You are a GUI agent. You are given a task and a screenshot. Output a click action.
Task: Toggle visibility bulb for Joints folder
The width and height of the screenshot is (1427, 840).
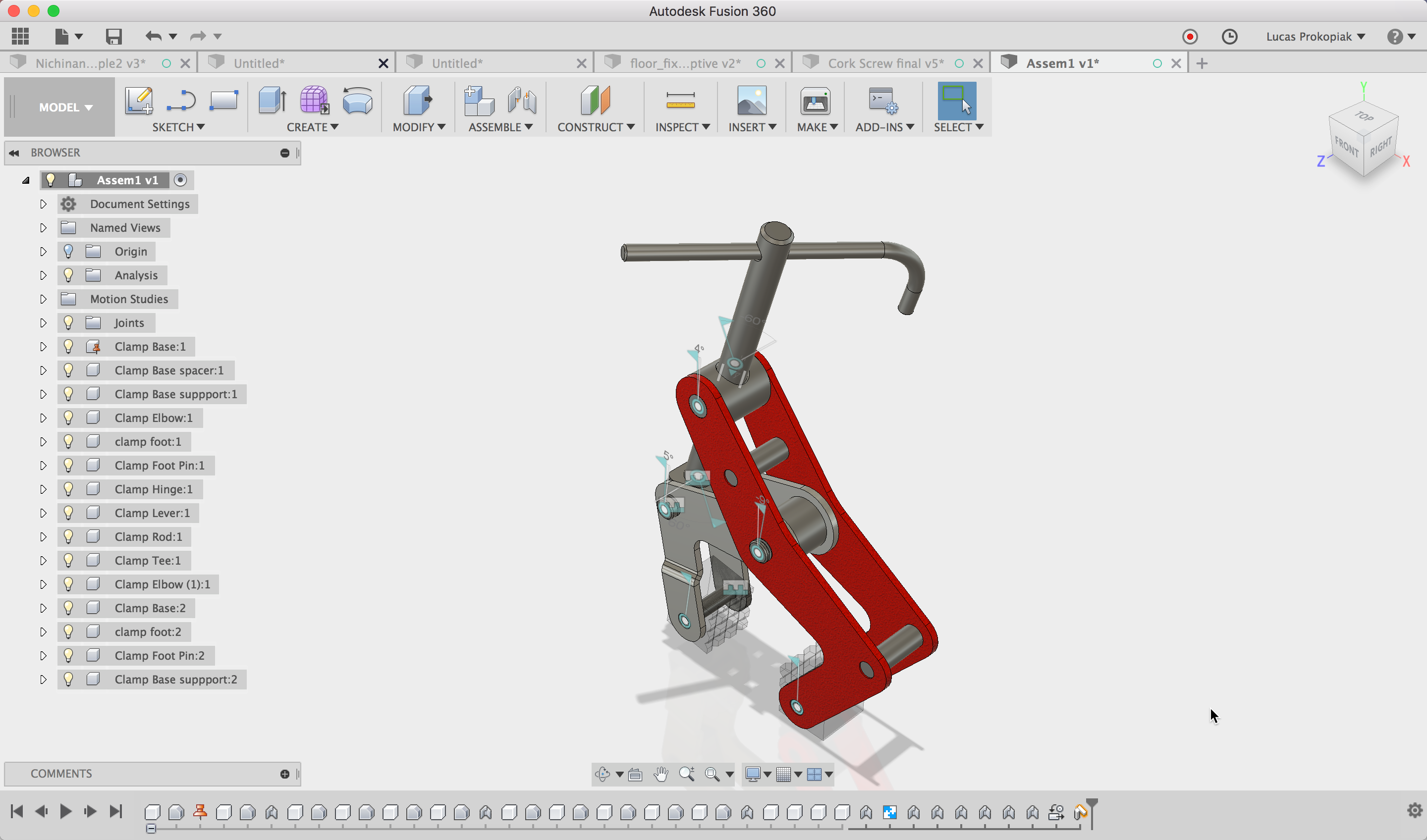(x=68, y=322)
